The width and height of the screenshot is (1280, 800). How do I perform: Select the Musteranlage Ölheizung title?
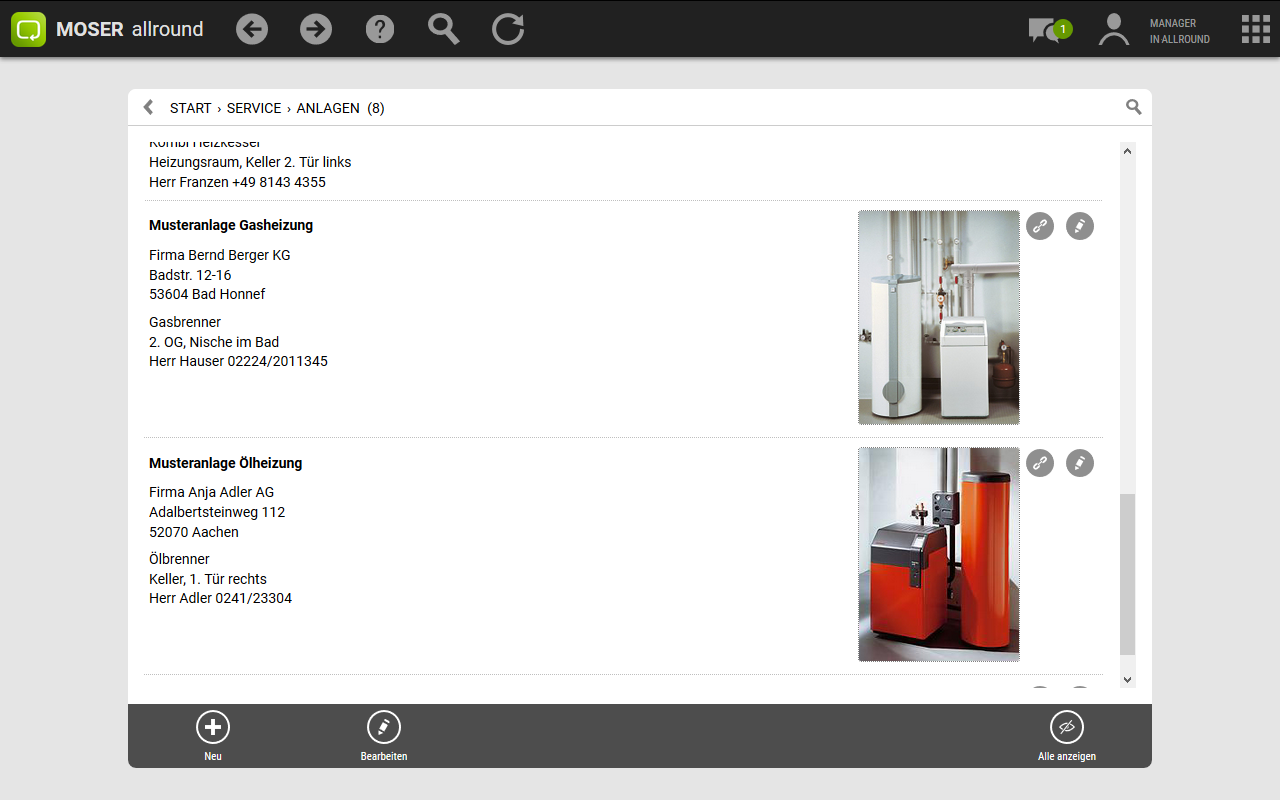pyautogui.click(x=225, y=463)
